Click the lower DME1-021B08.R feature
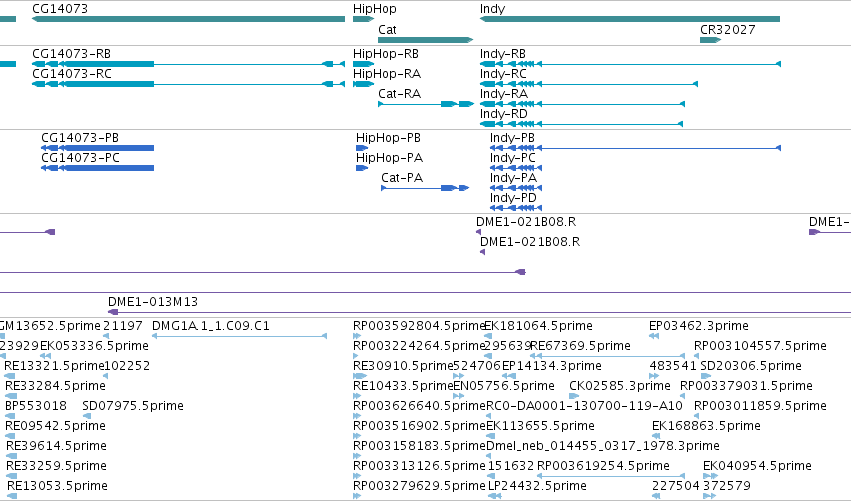The width and height of the screenshot is (851, 501). pos(482,252)
